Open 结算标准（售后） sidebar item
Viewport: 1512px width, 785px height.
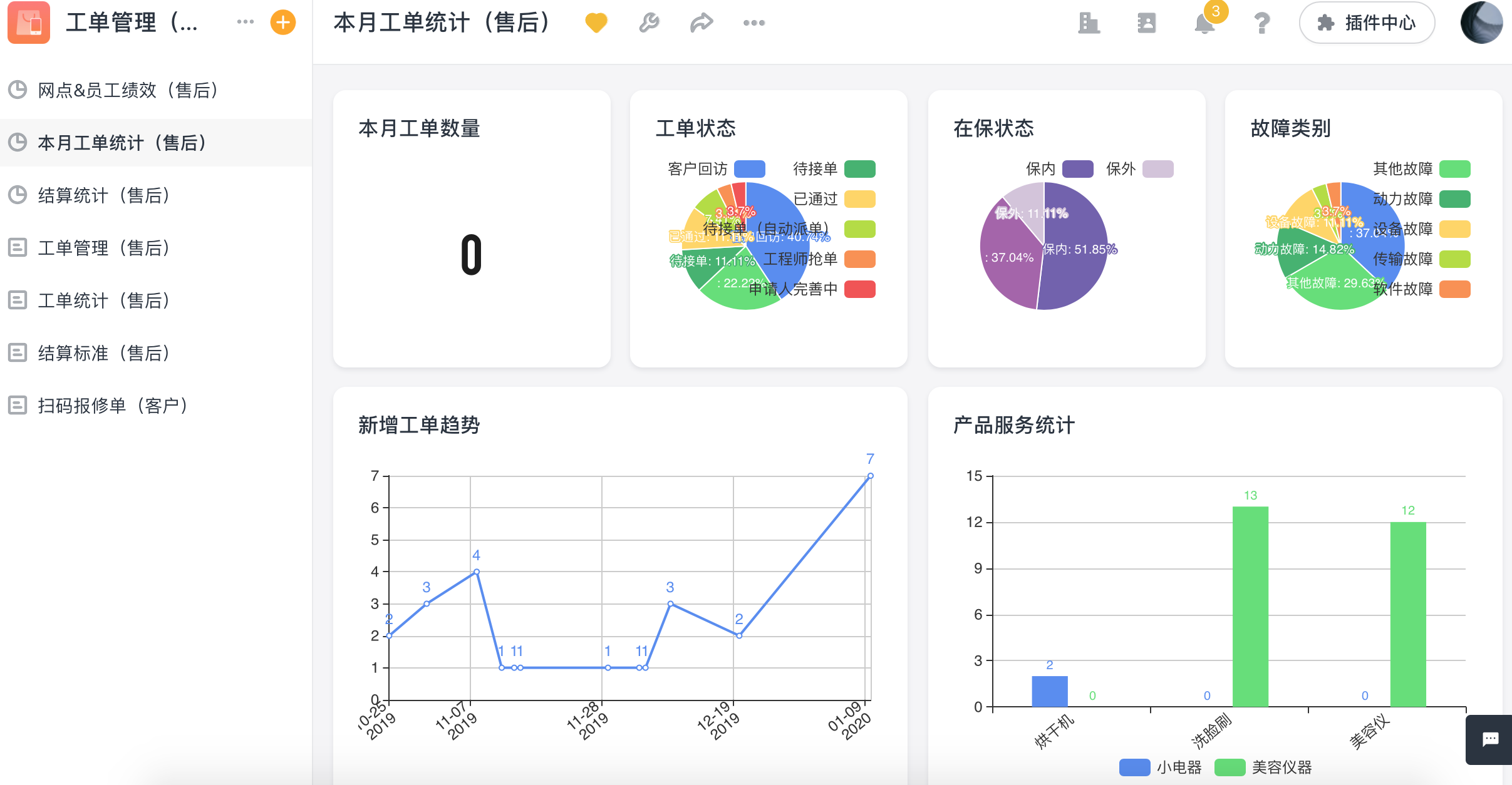[x=156, y=353]
